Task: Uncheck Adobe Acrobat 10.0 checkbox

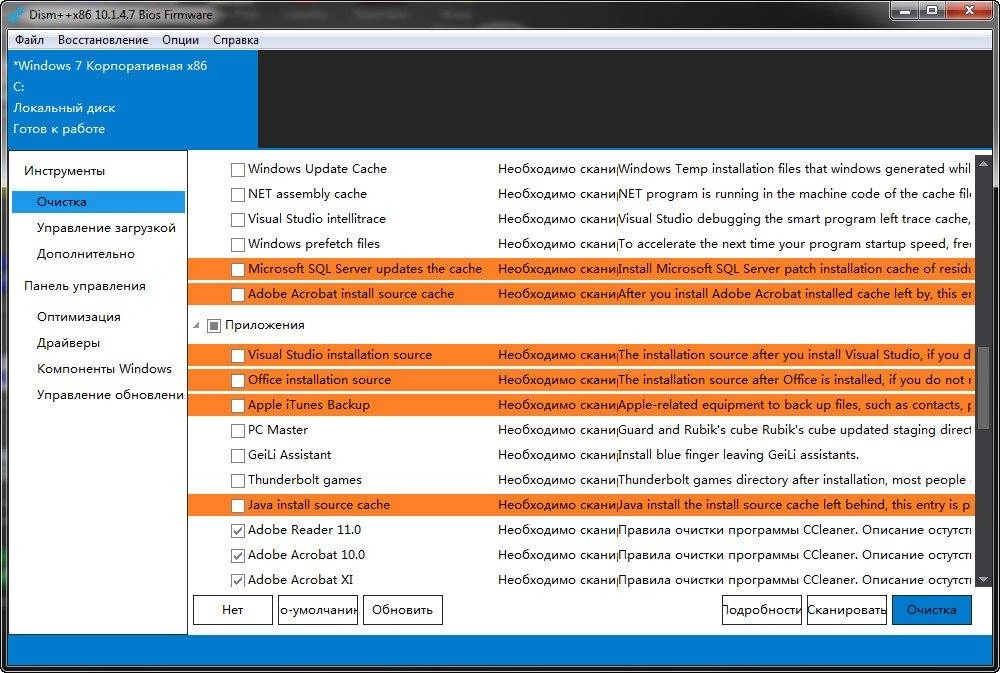Action: click(x=238, y=556)
